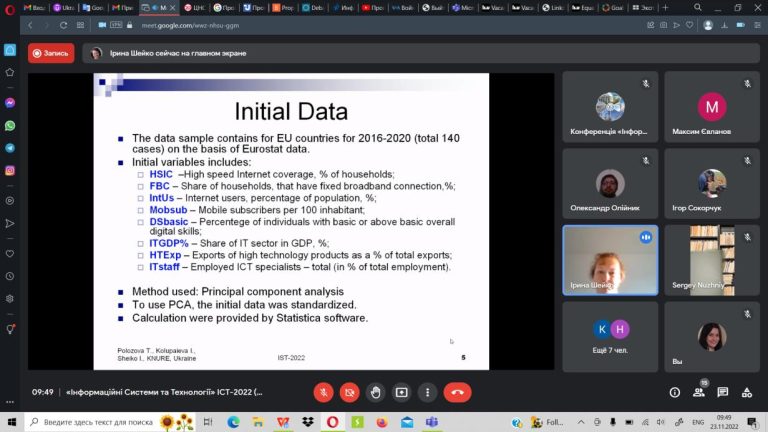Open chat with everyone panel

click(x=722, y=392)
